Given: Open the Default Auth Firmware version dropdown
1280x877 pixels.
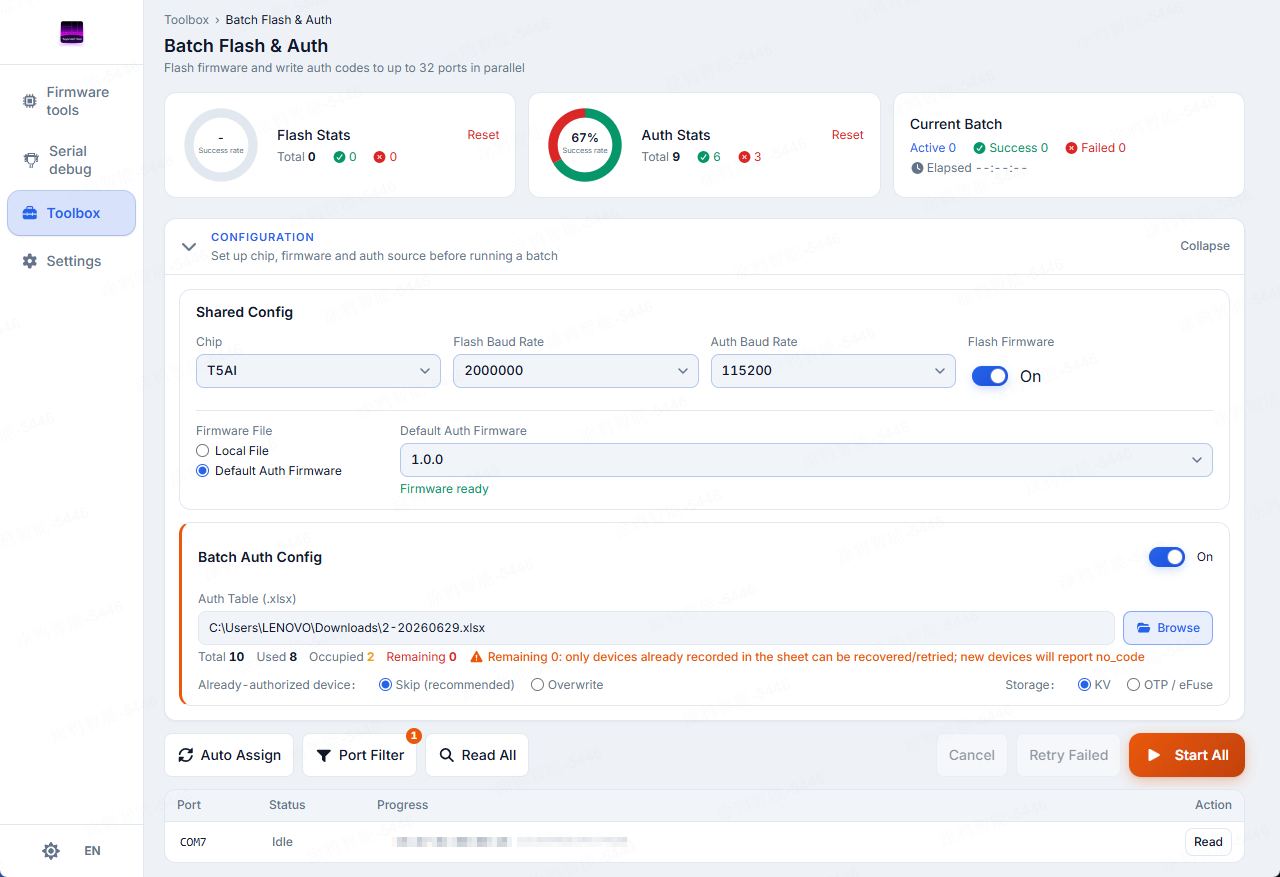Looking at the screenshot, I should click(x=806, y=460).
